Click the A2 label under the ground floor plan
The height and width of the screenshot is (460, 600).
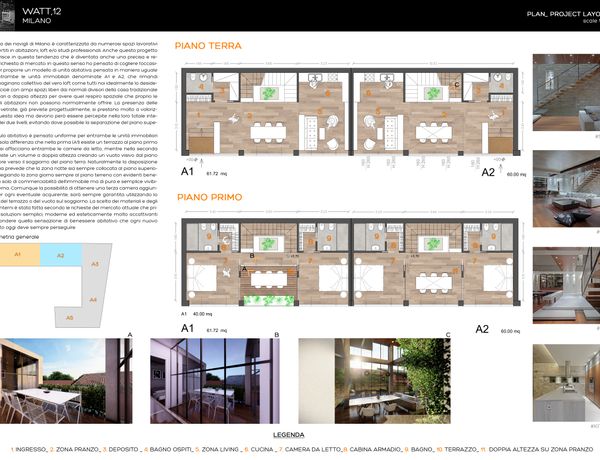pyautogui.click(x=488, y=172)
